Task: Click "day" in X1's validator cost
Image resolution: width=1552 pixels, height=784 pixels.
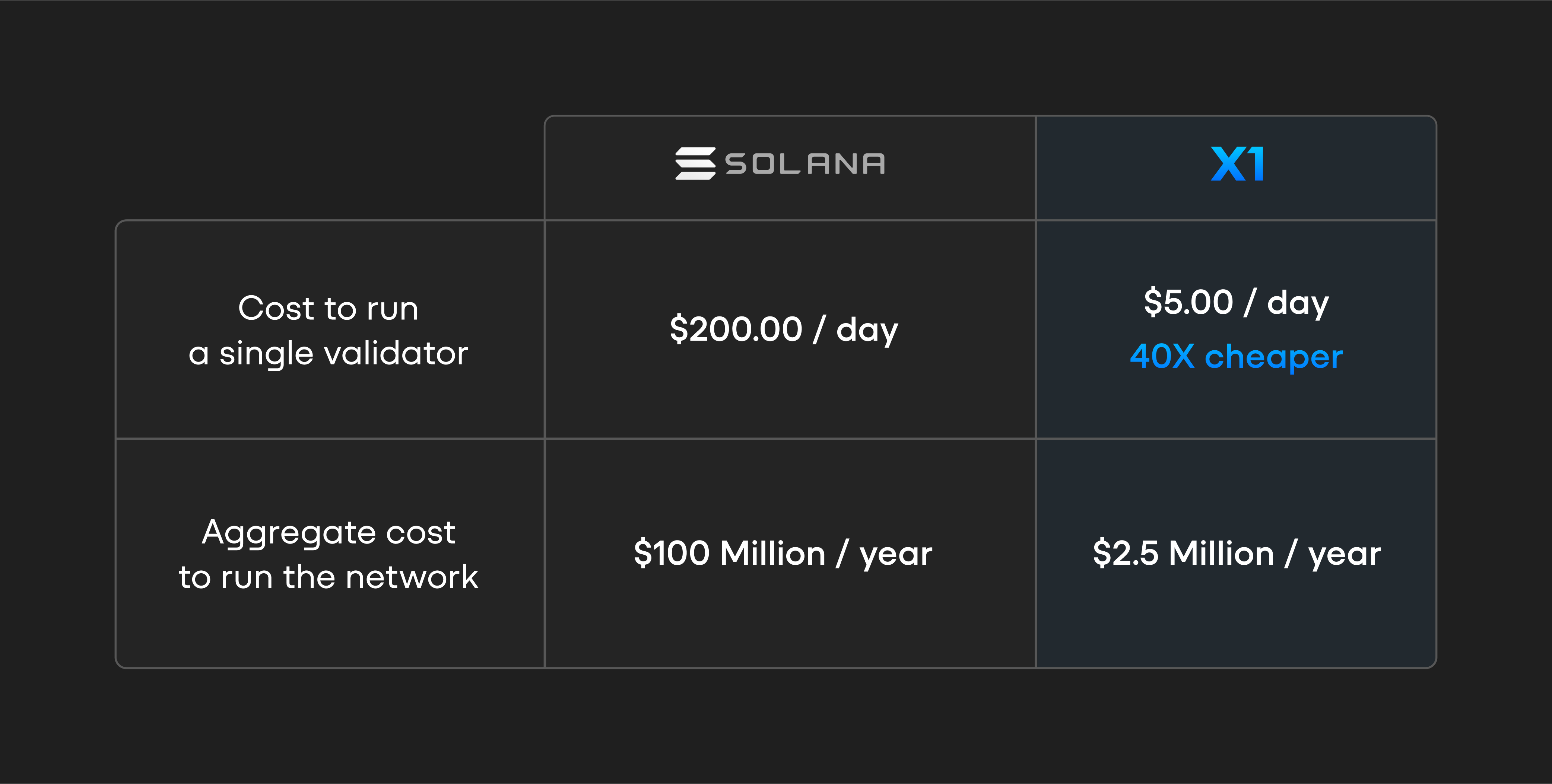Action: pos(1298,303)
